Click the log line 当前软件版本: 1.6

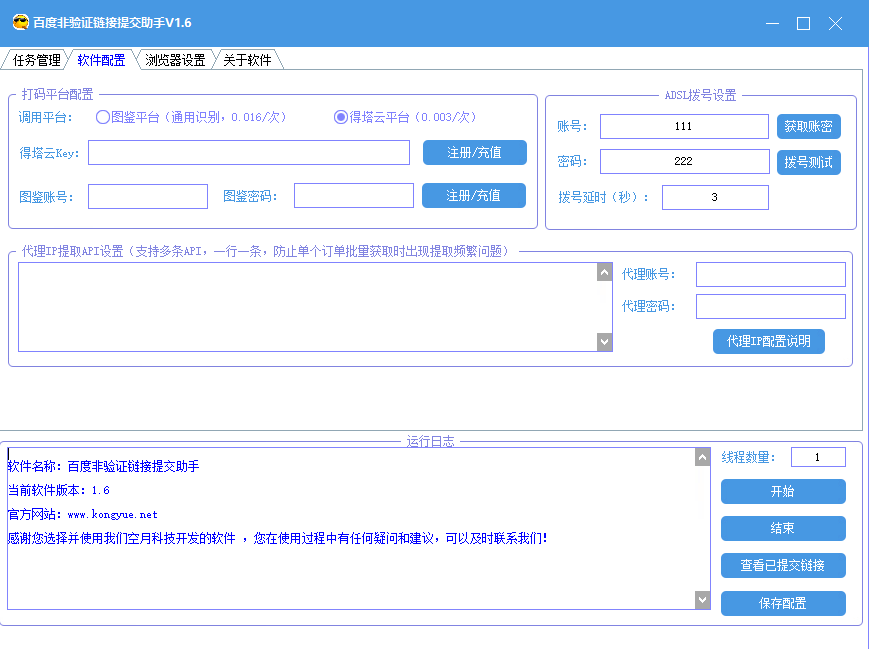(59, 490)
